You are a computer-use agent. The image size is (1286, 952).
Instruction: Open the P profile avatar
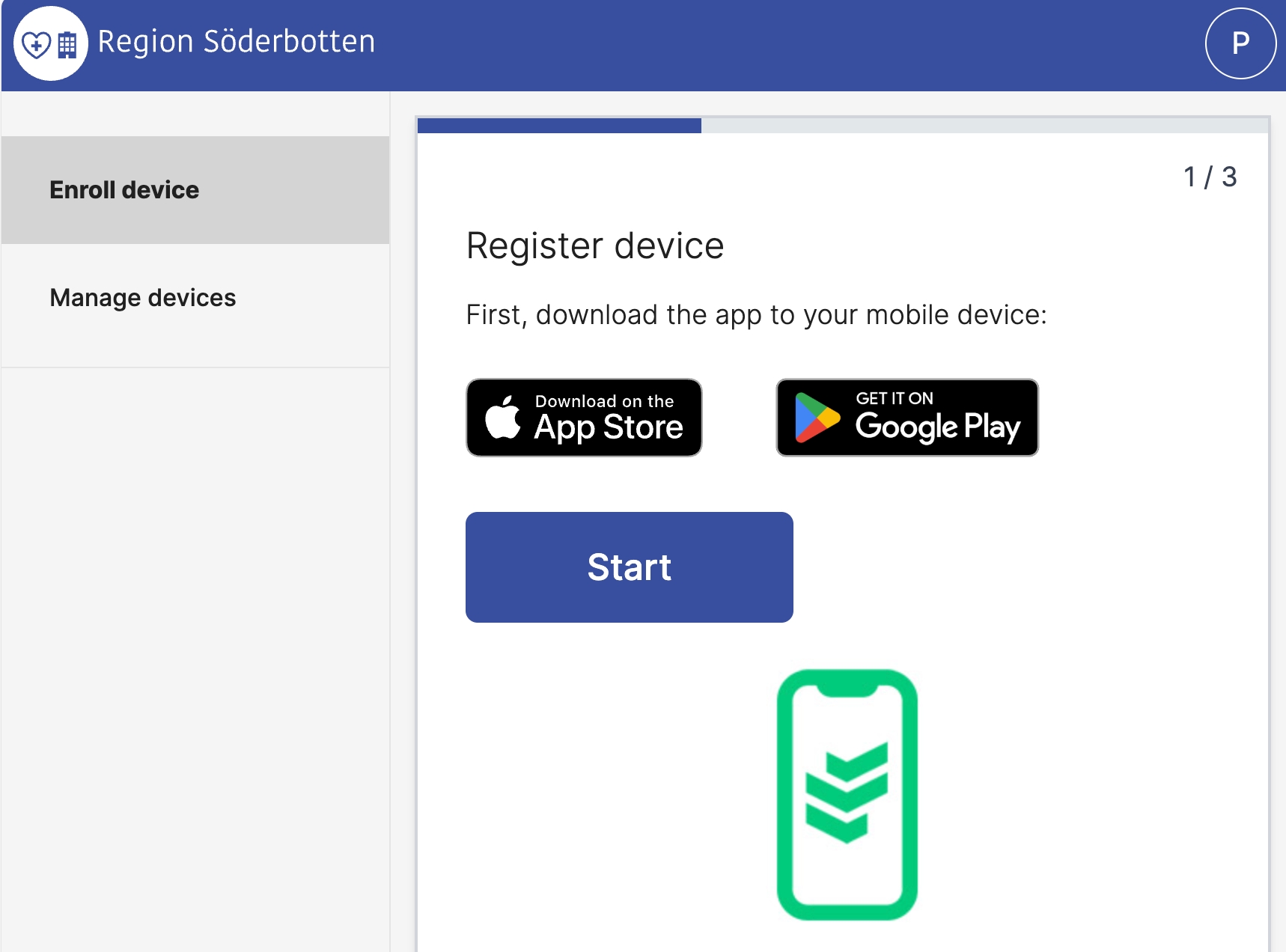click(x=1240, y=43)
